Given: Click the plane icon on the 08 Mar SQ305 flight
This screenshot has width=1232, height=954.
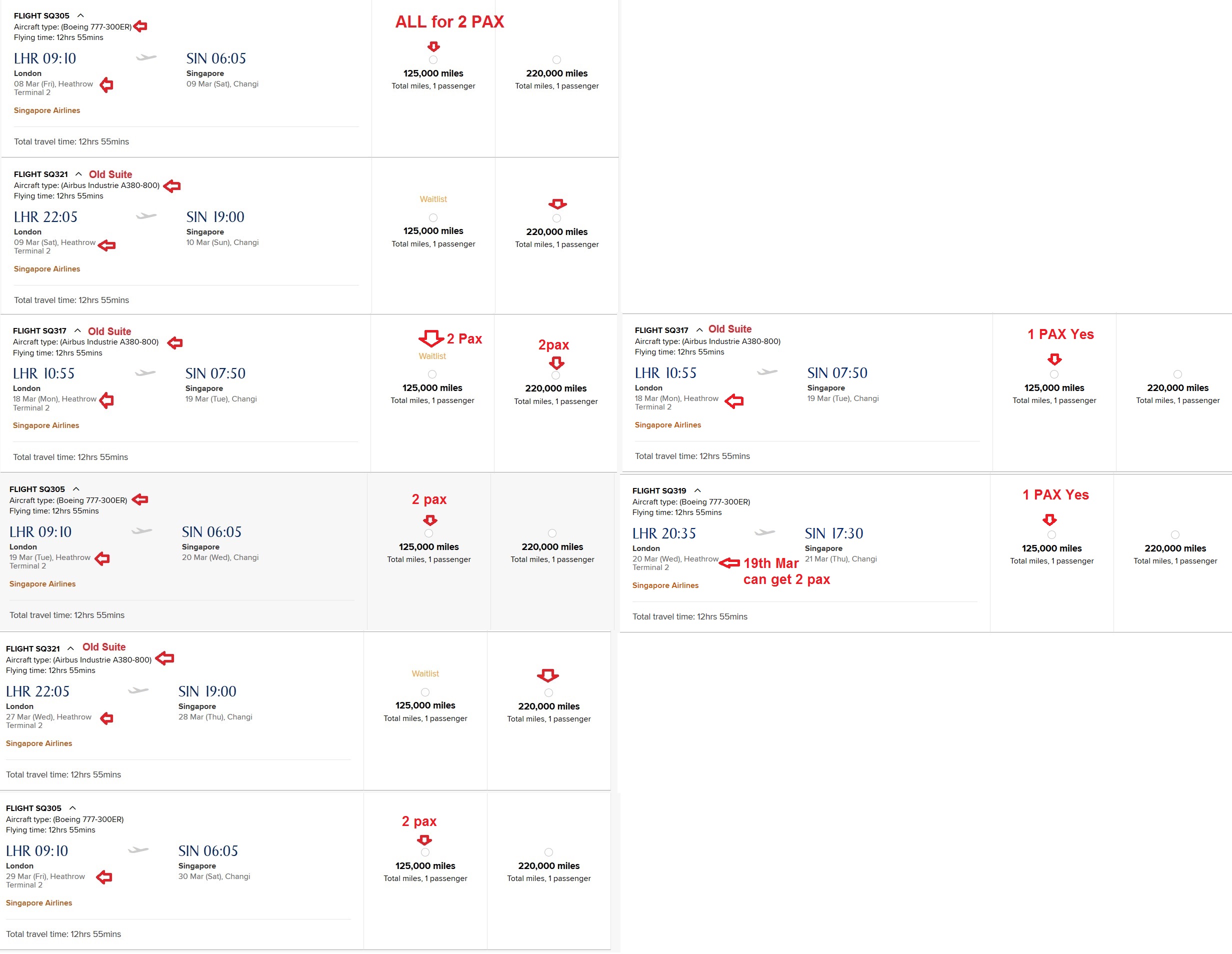Looking at the screenshot, I should 146,57.
